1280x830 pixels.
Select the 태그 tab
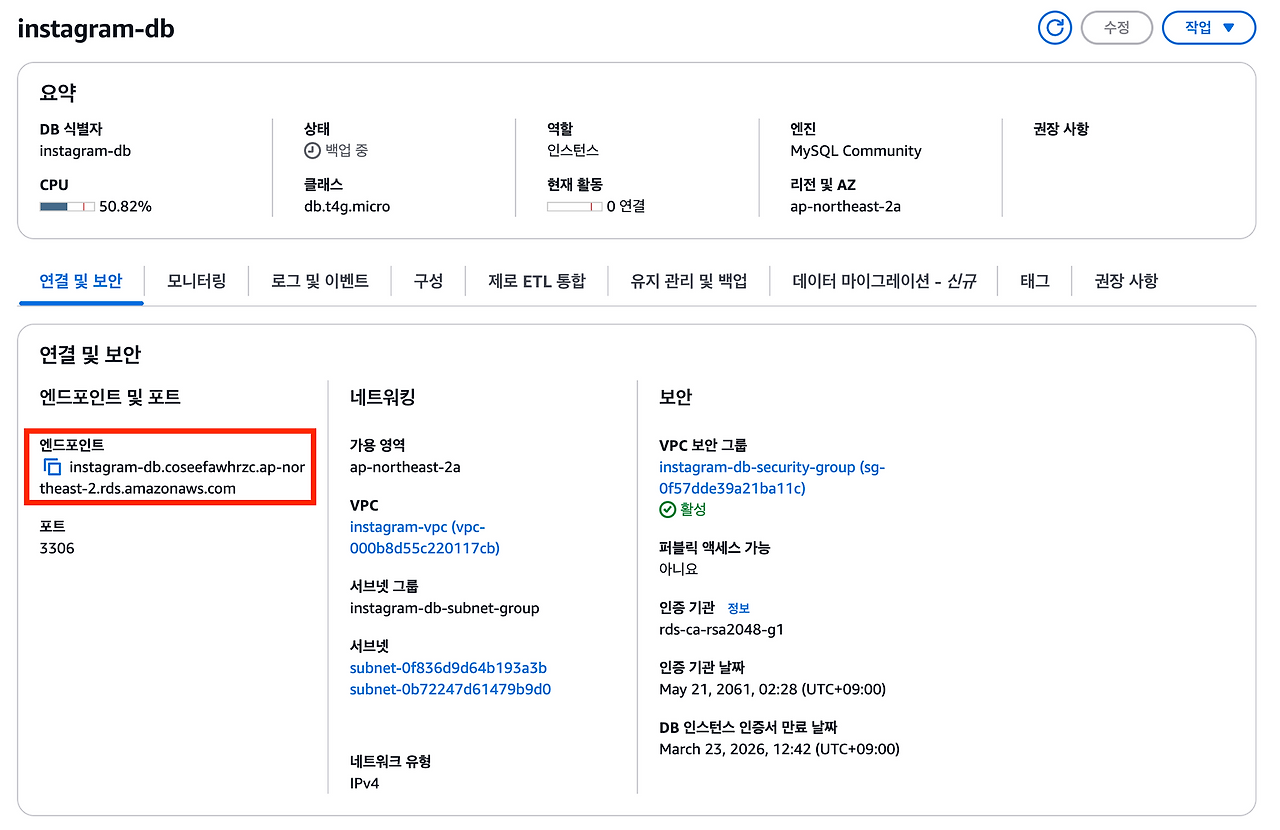click(x=1035, y=281)
